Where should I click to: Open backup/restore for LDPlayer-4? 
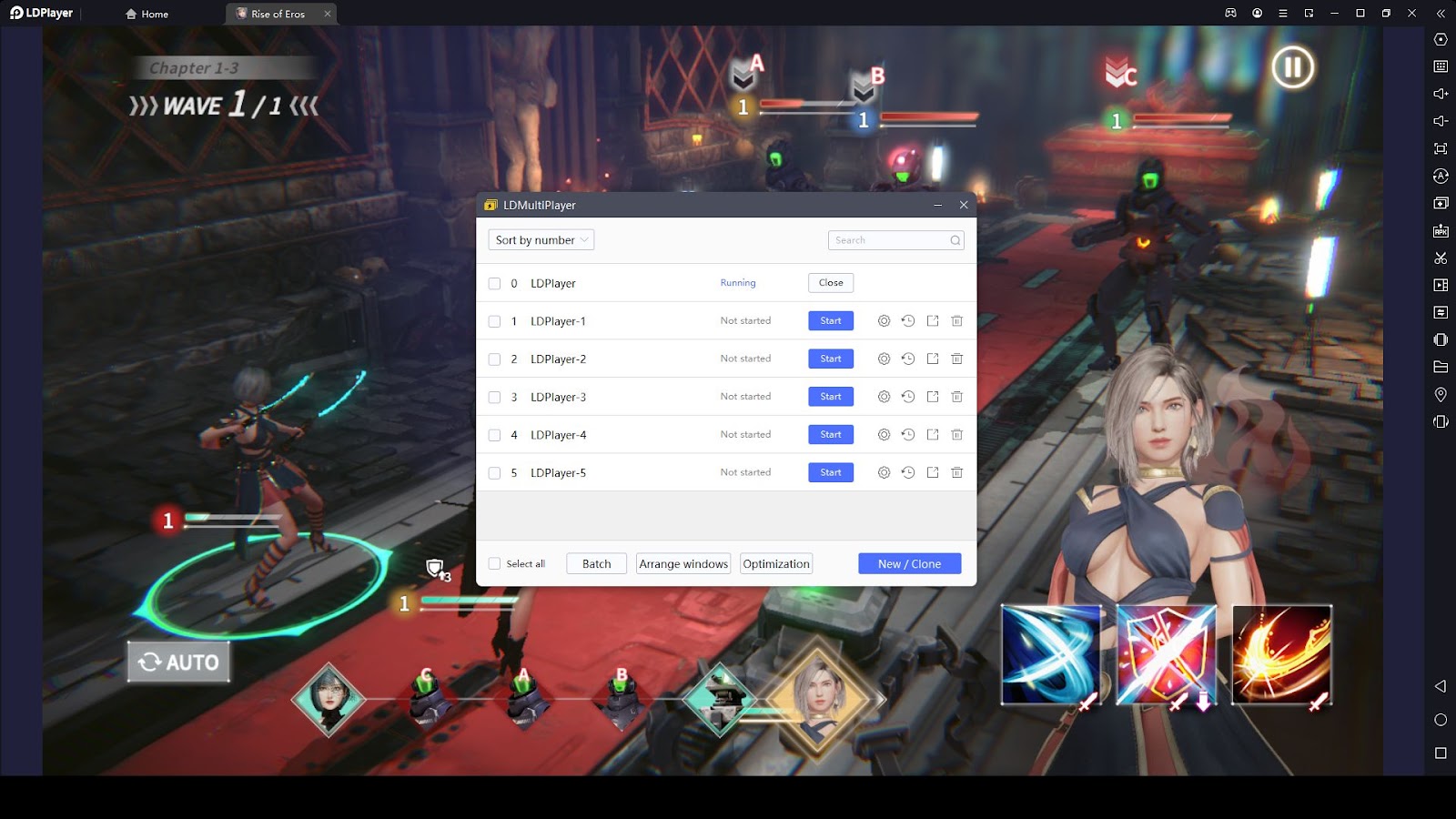point(908,435)
